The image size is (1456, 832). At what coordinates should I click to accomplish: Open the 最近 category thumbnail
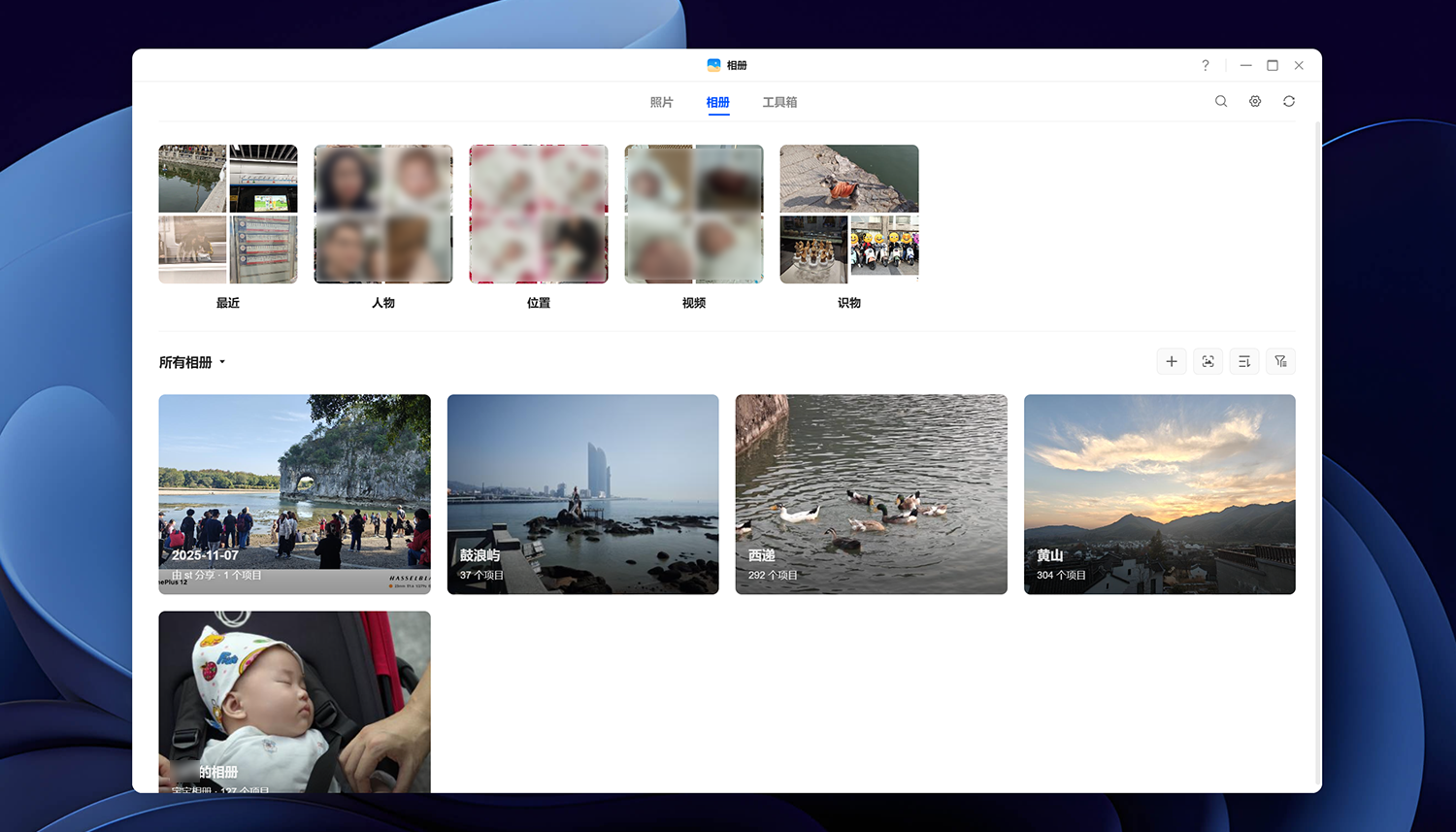[228, 215]
